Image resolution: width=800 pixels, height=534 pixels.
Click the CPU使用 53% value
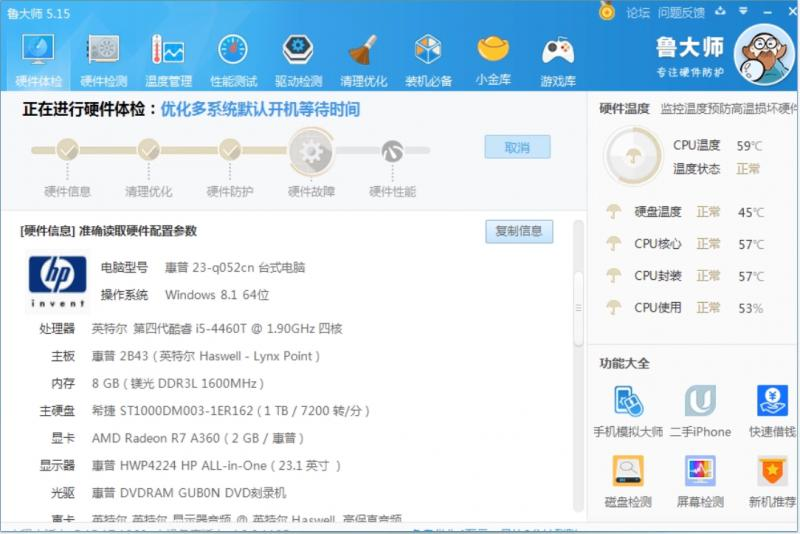[751, 308]
